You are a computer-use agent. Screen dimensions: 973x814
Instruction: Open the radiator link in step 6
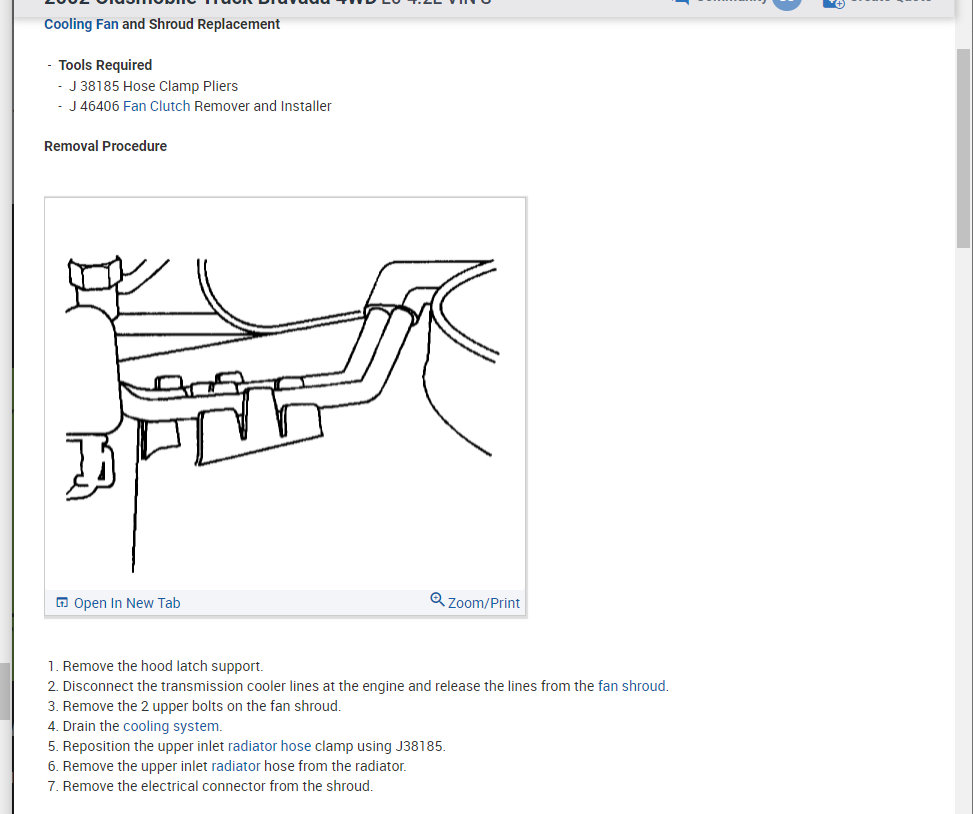pyautogui.click(x=236, y=766)
